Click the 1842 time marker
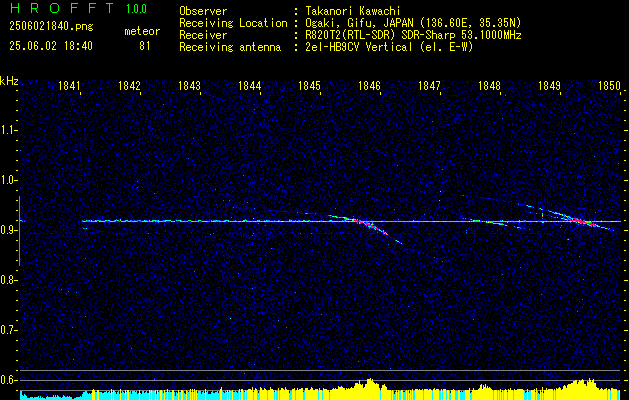Screen dimensions: 629x400 [x=130, y=86]
